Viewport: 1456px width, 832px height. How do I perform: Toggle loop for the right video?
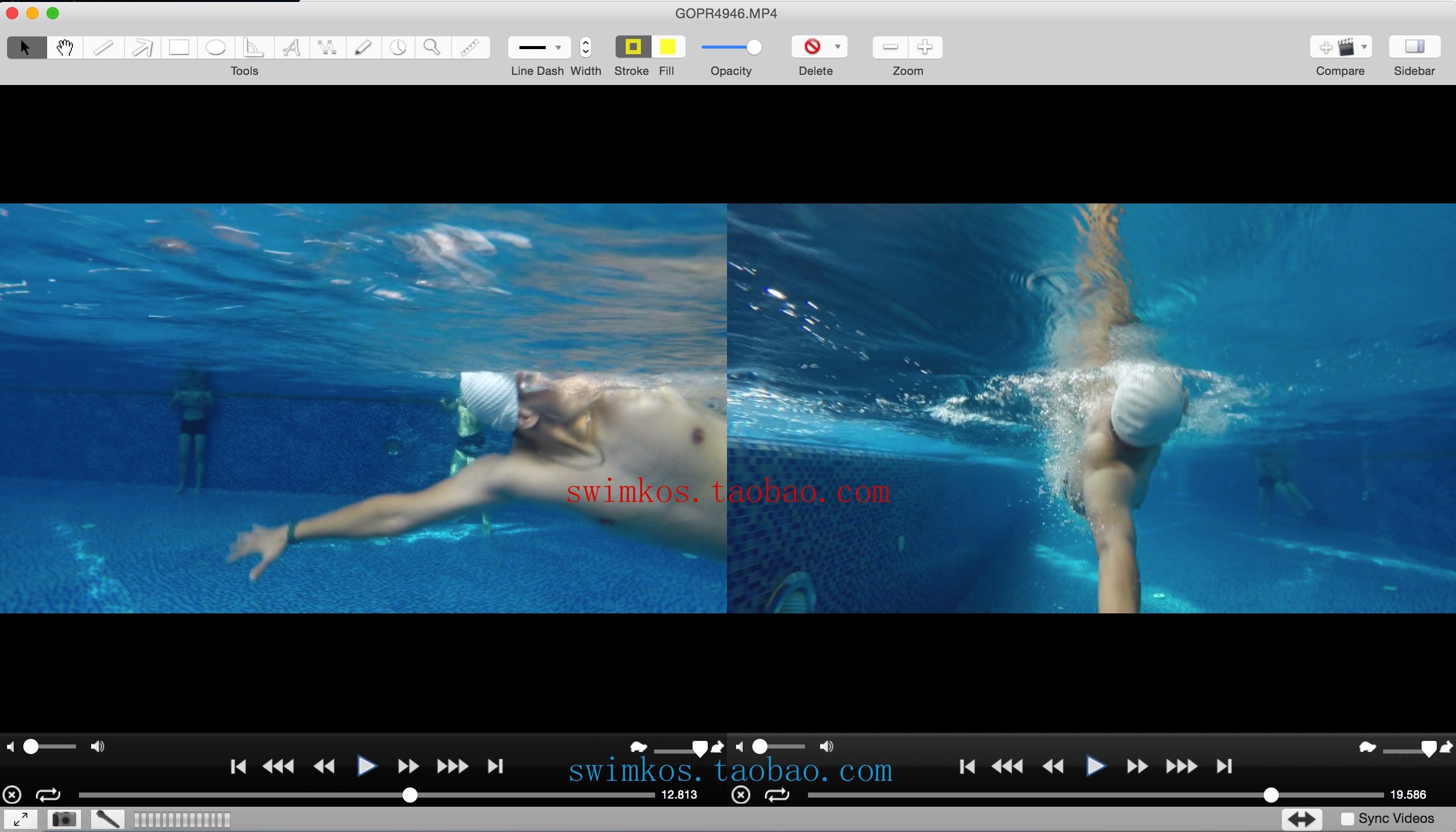777,795
